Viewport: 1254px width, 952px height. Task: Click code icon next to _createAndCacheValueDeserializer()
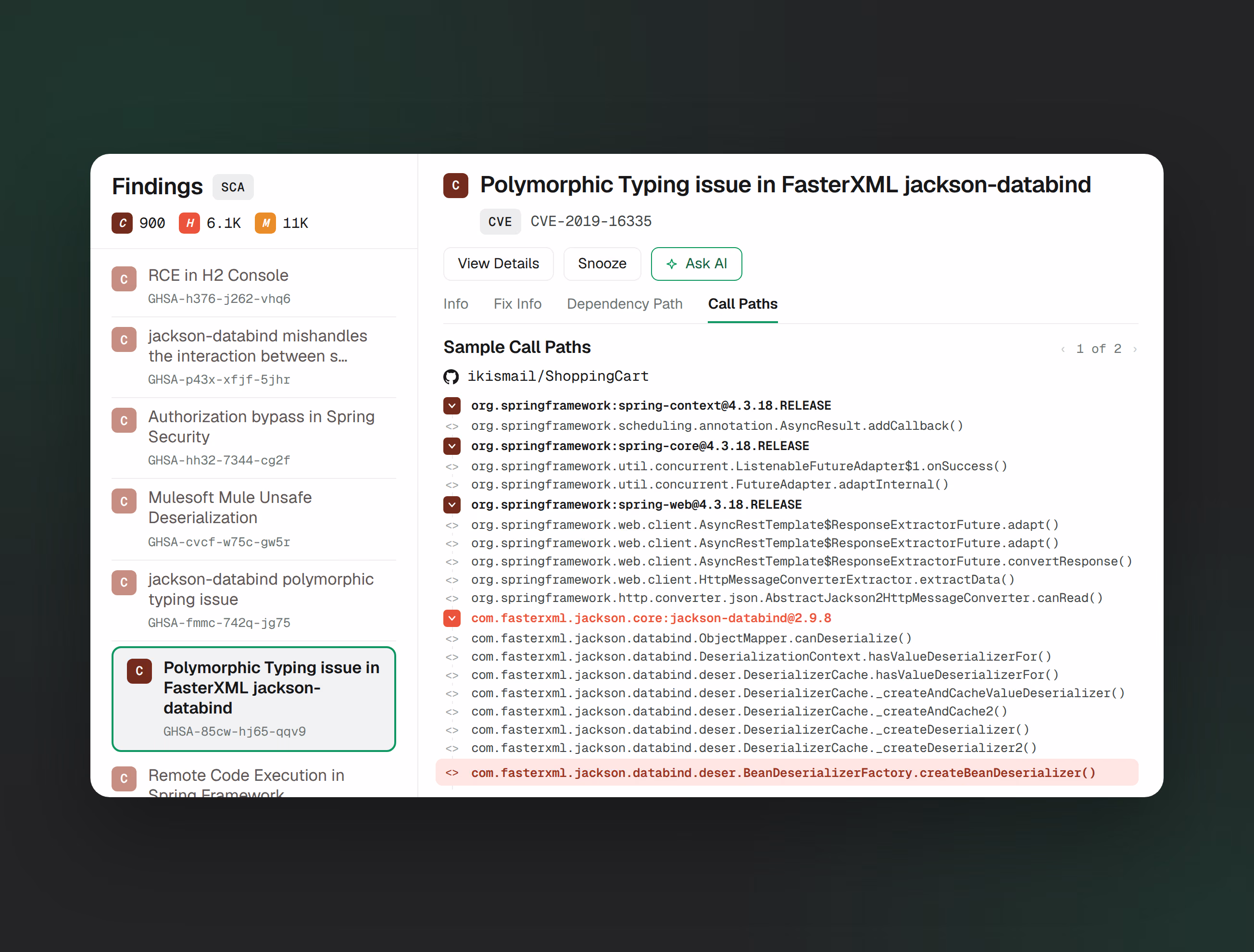[x=452, y=693]
